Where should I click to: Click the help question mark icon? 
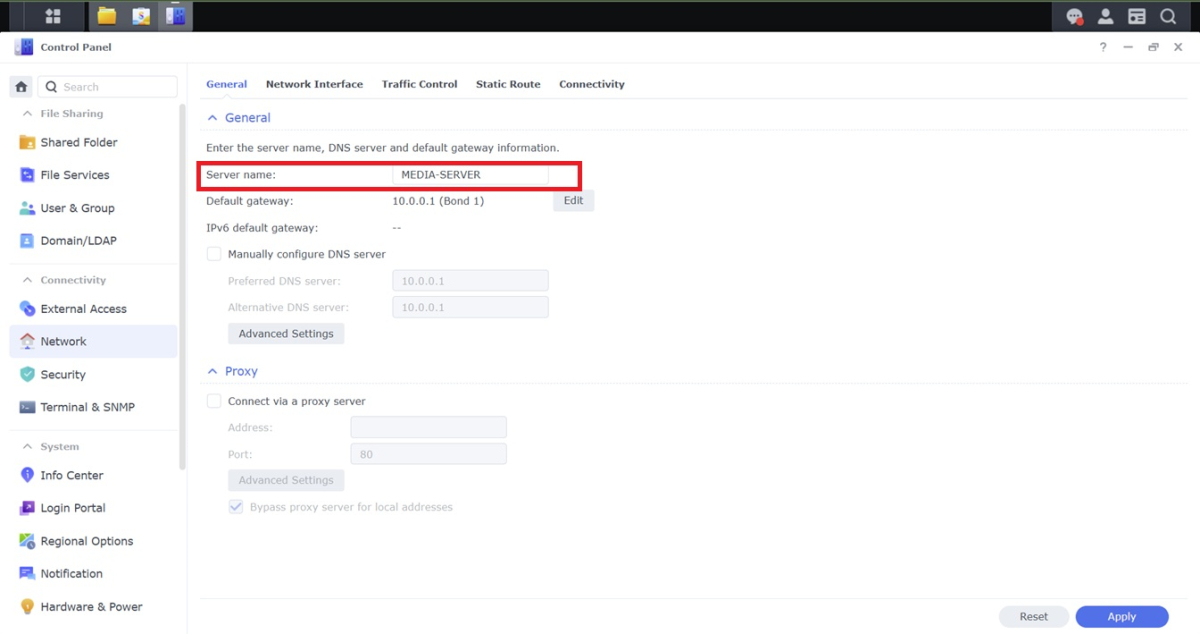coord(1103,47)
